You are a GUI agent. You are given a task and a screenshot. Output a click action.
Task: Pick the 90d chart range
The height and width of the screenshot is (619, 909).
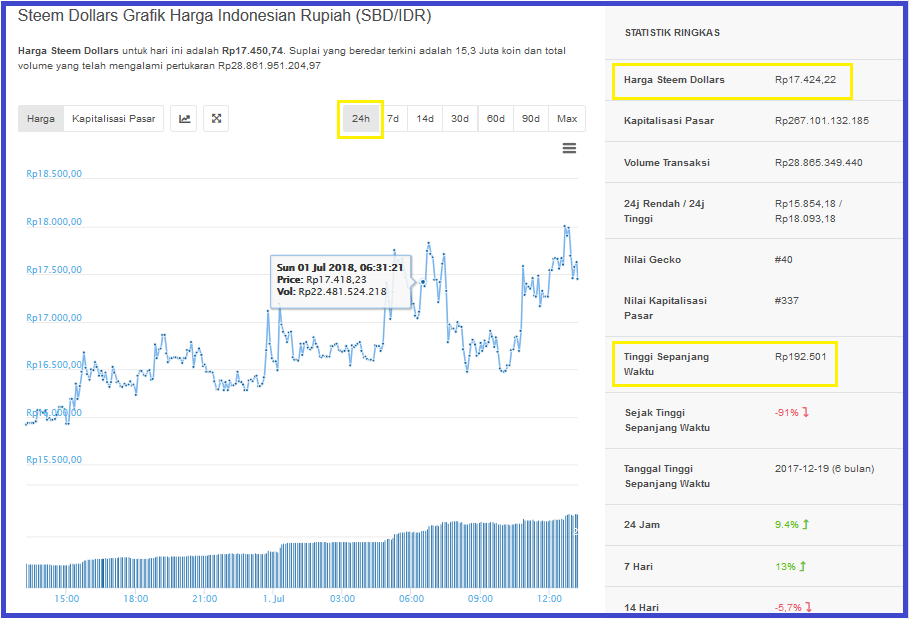pos(531,119)
